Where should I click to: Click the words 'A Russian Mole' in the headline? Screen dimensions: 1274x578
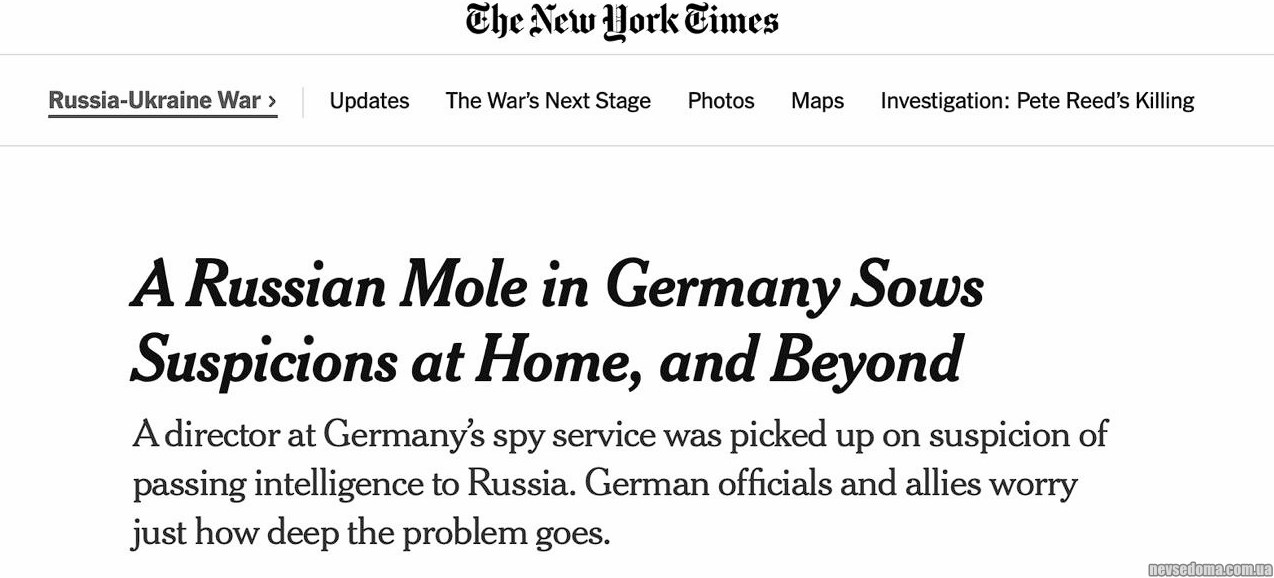point(330,288)
